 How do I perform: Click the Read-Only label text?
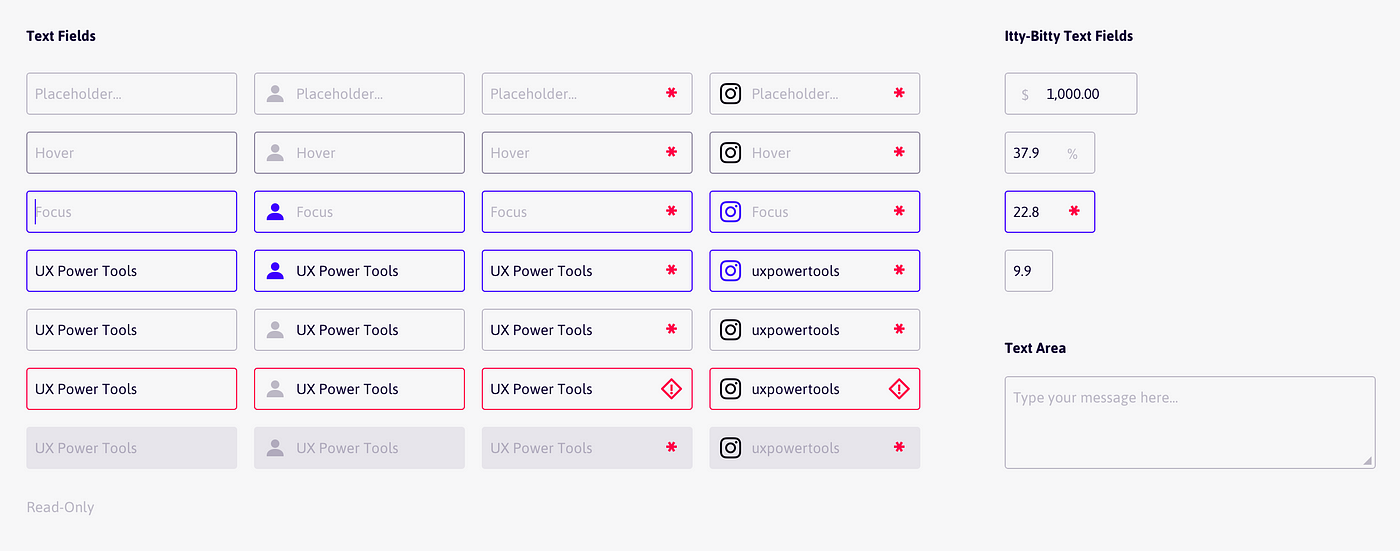60,507
